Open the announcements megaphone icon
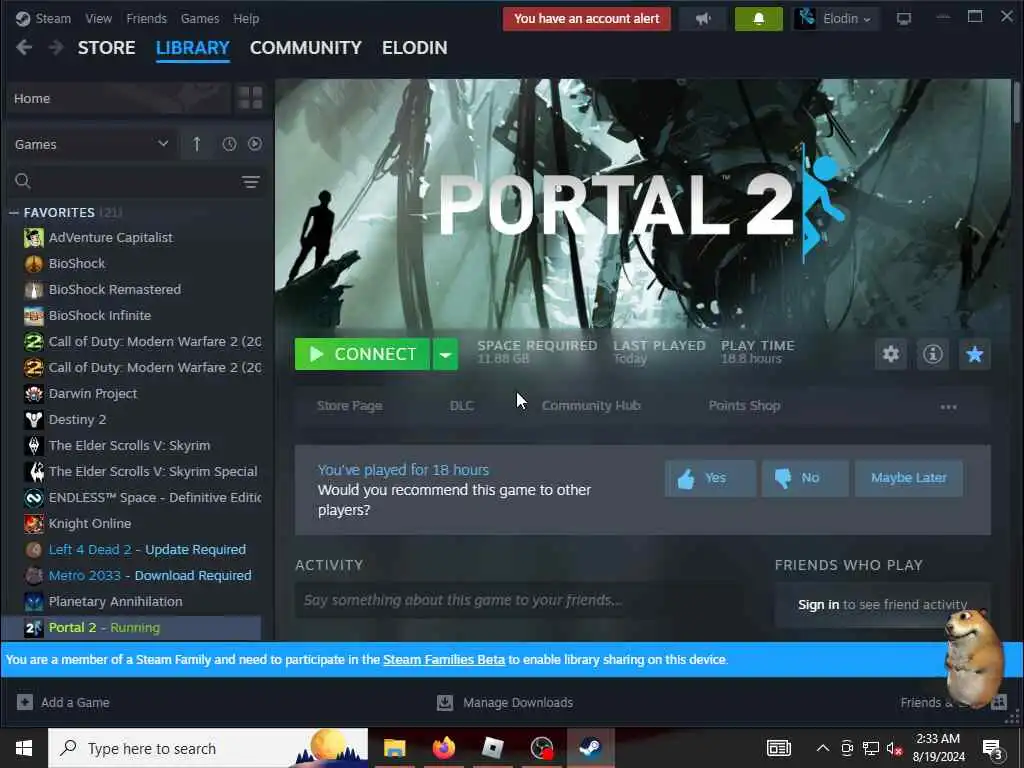This screenshot has height=768, width=1024. (703, 19)
